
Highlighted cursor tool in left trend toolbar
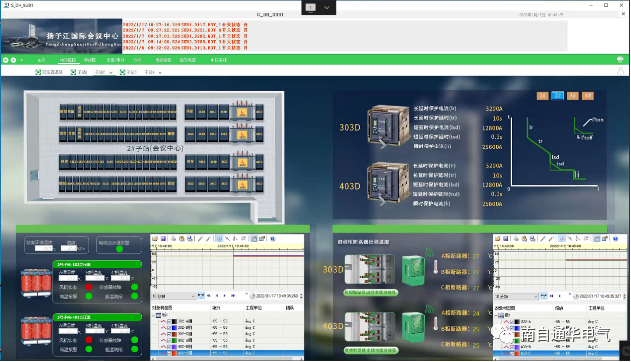point(219,239)
